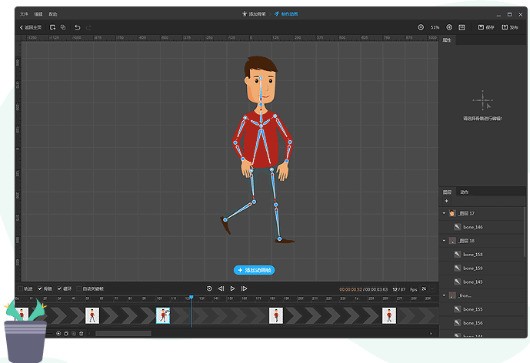Collapse layer 17 with its triangle
Image resolution: width=530 pixels, height=363 pixels.
click(444, 213)
